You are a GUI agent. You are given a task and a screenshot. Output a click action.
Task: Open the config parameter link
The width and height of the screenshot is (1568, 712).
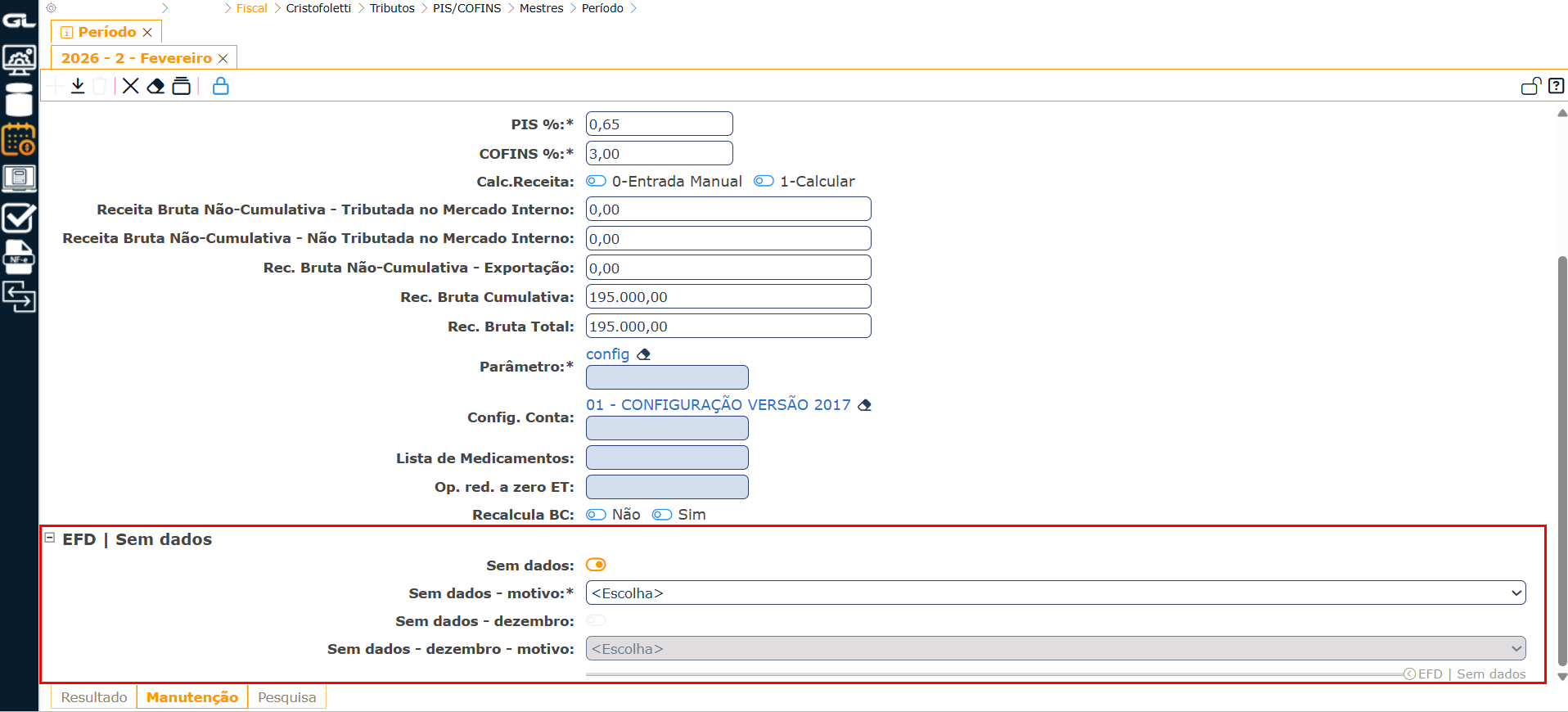(x=607, y=354)
